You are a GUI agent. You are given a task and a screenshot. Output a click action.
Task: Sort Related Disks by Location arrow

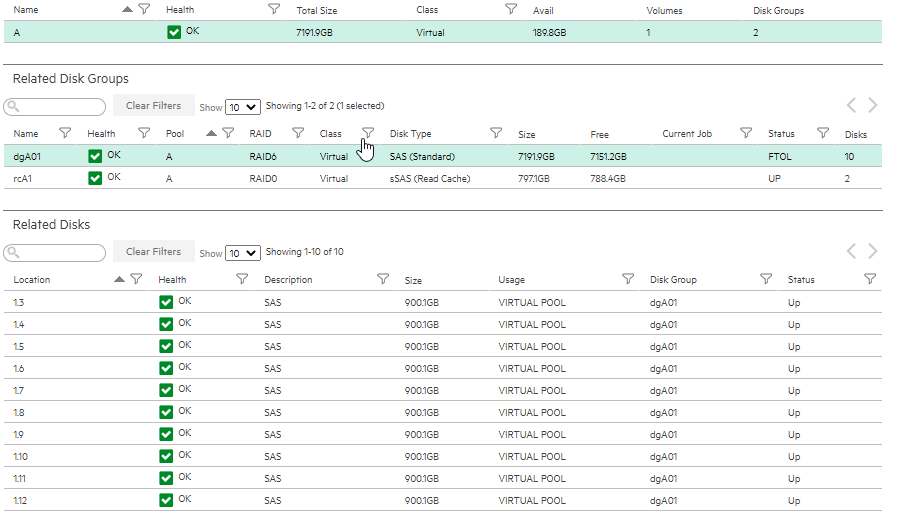119,279
